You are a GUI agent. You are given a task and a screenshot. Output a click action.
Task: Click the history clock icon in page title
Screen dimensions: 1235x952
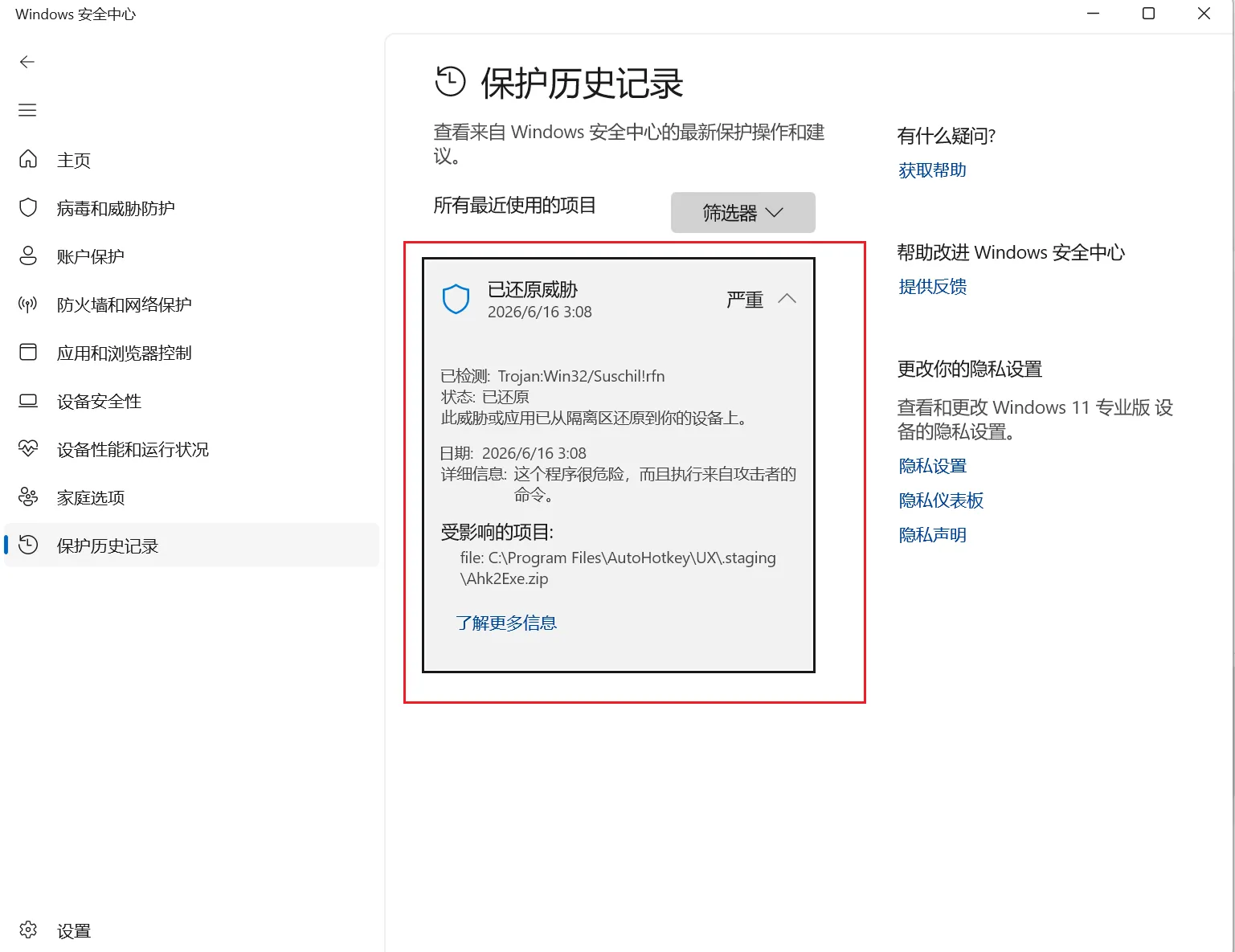point(450,81)
